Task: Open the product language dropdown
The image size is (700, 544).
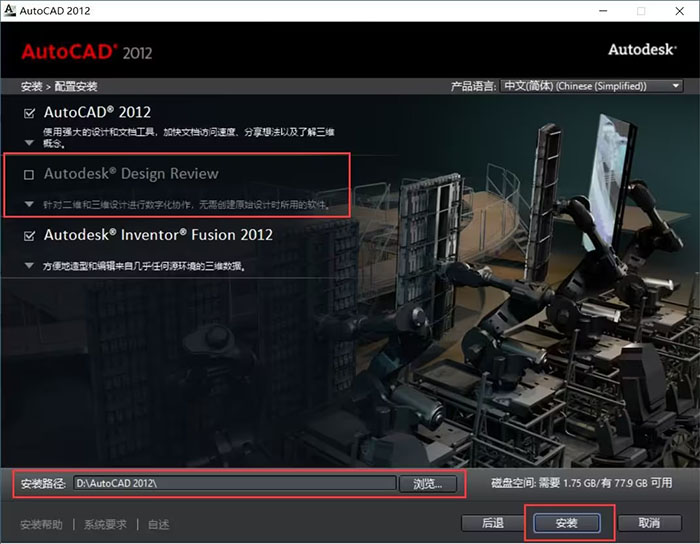Action: [592, 86]
